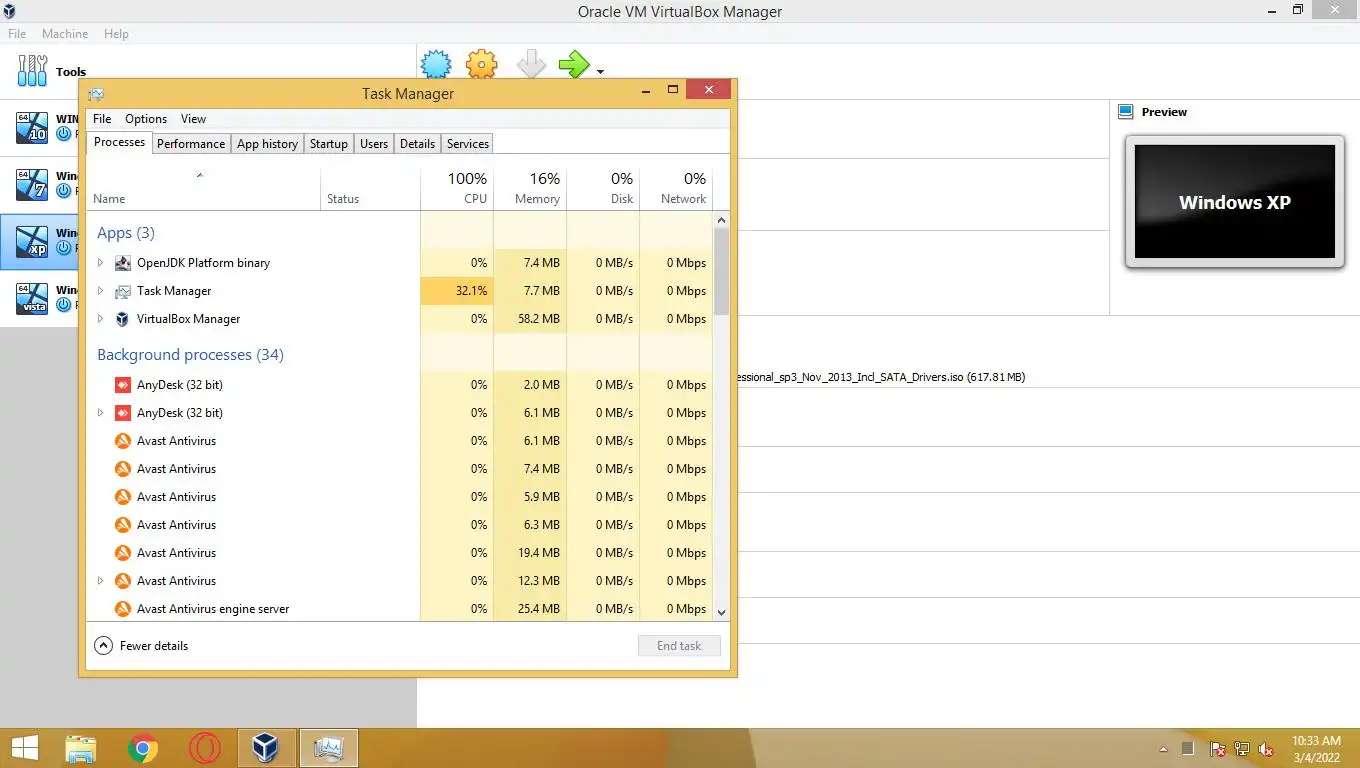Click the VirtualBox title bar cube icon
The width and height of the screenshot is (1360, 768).
(x=9, y=12)
